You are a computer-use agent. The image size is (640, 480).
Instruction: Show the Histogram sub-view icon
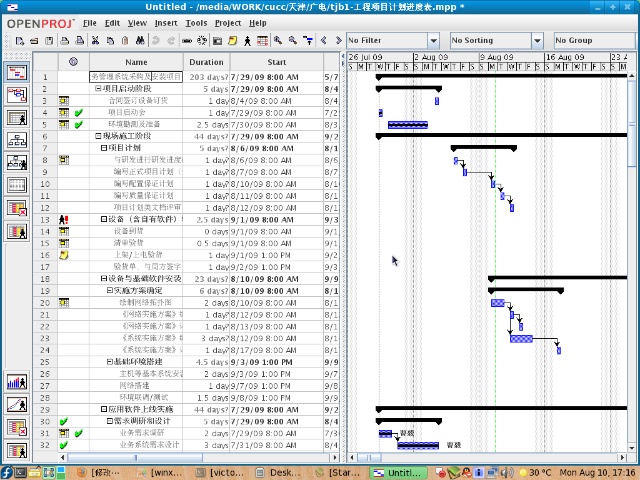(16, 382)
